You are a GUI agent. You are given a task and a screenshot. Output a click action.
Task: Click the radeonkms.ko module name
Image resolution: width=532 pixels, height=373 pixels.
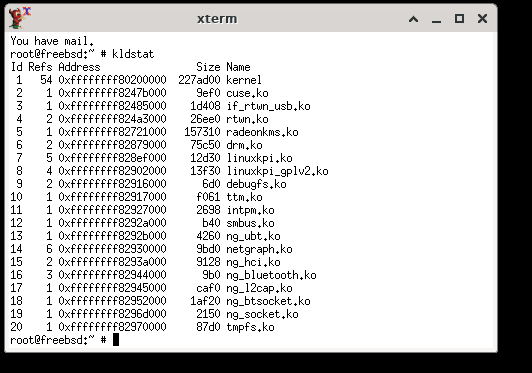tap(262, 132)
